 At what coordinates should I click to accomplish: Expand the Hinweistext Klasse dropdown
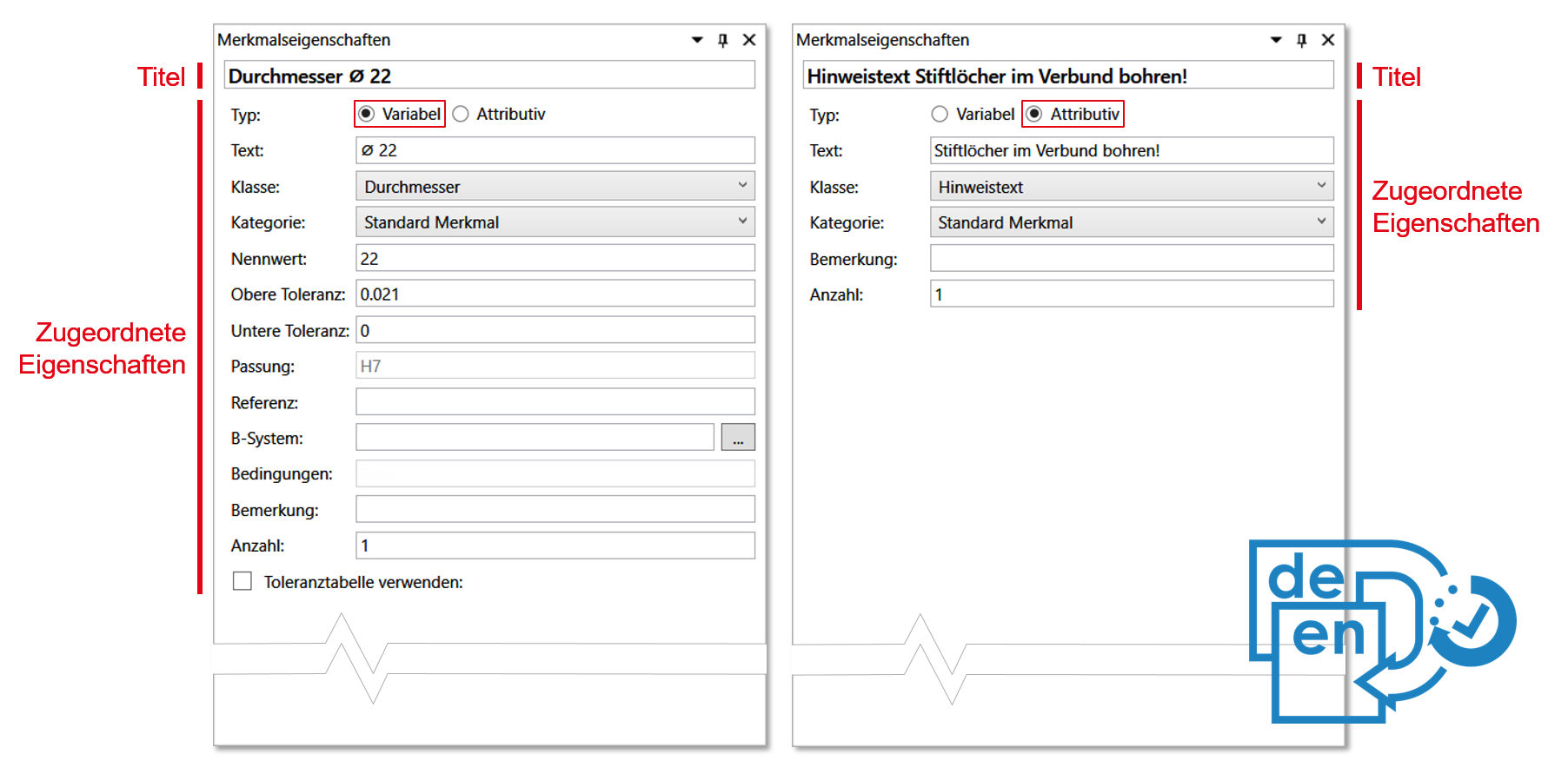pos(1132,186)
